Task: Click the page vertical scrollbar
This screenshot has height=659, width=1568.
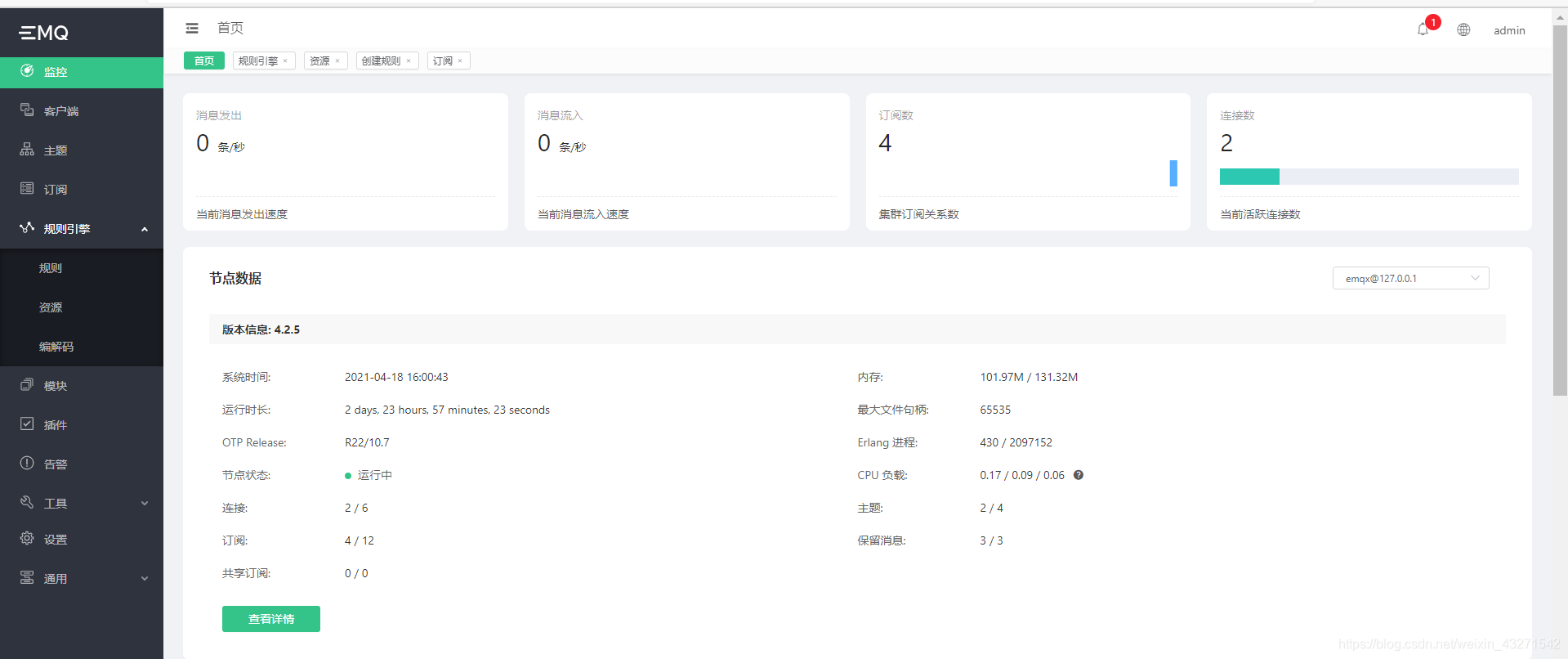Action: click(x=1560, y=213)
